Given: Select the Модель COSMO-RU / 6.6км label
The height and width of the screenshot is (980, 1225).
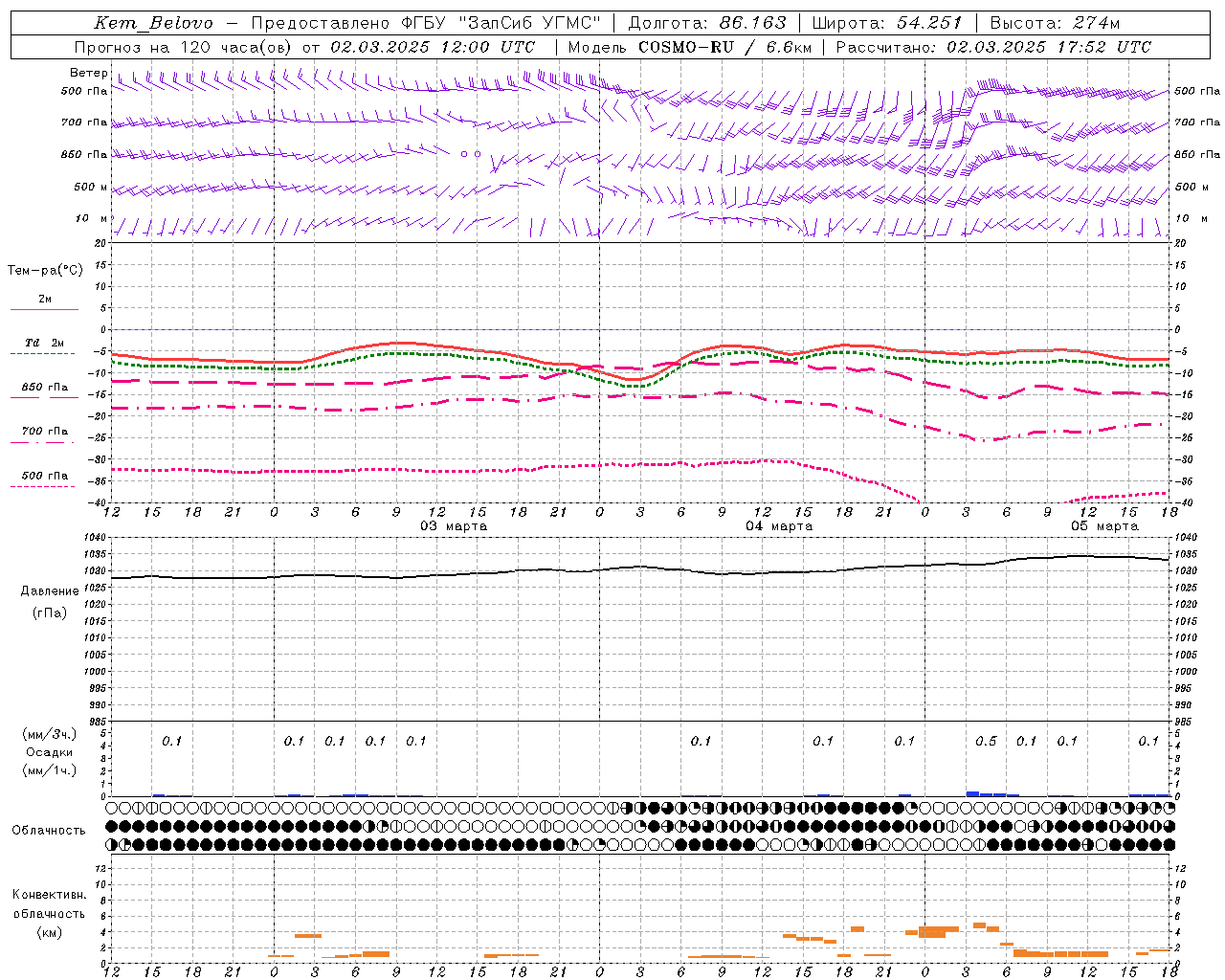Looking at the screenshot, I should 690,47.
